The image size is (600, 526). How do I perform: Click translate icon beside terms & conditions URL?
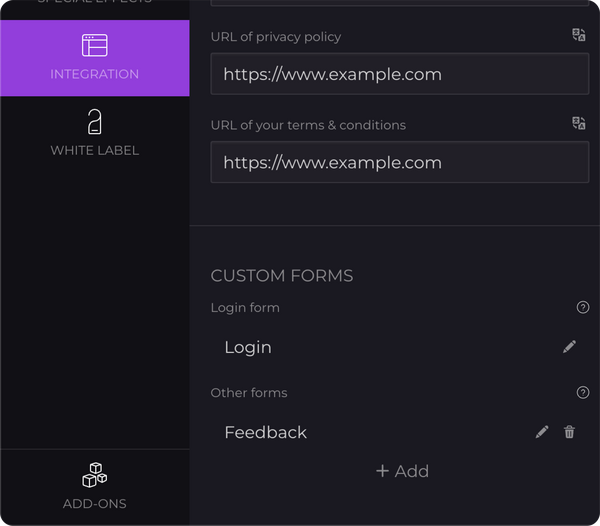(x=579, y=123)
